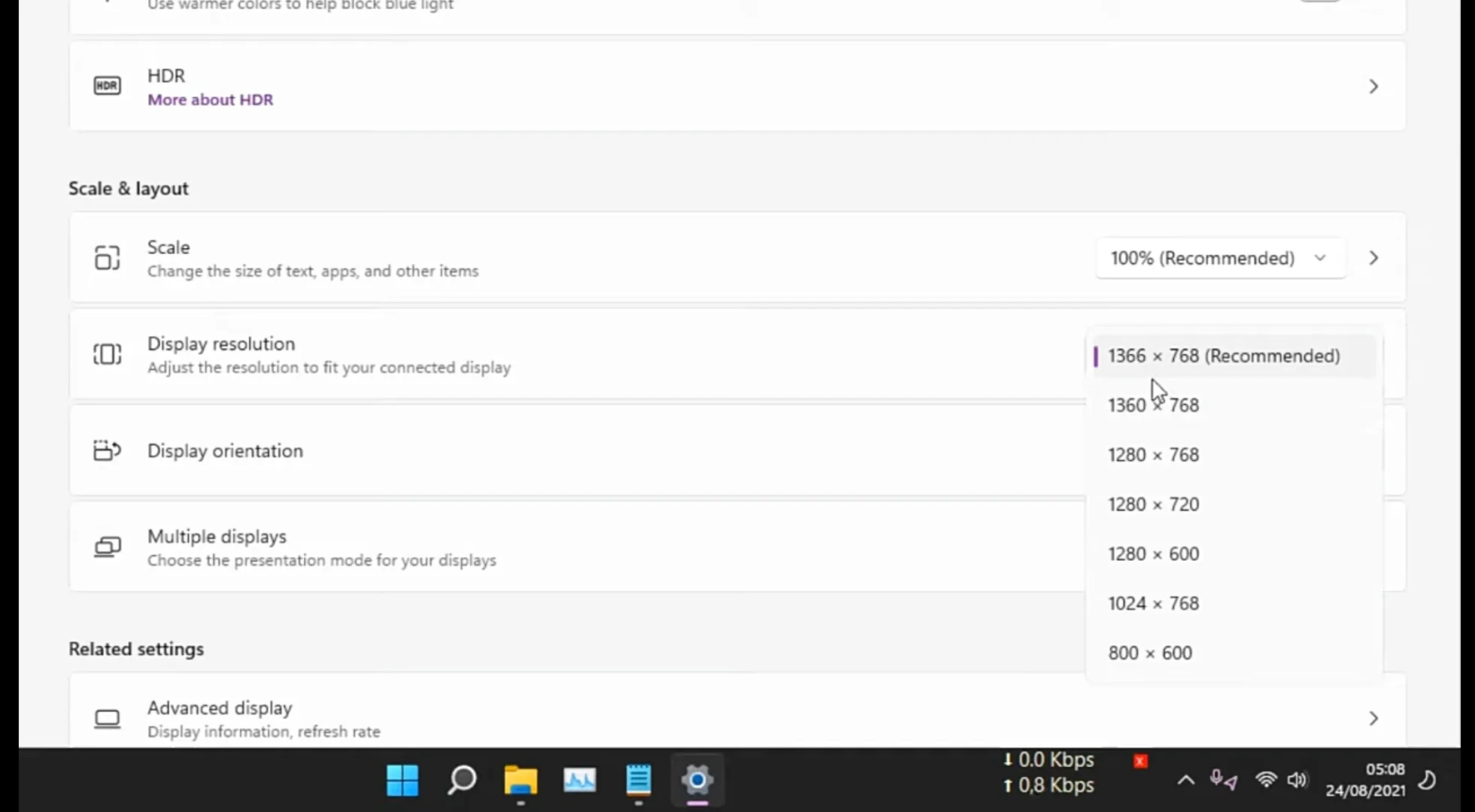
Task: Click the moon notification icon
Action: (1427, 780)
